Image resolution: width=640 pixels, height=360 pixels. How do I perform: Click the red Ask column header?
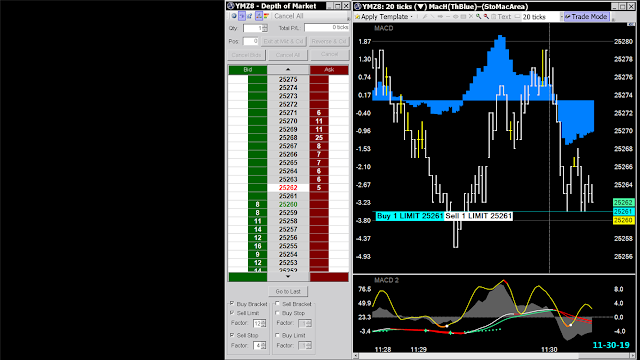pyautogui.click(x=329, y=70)
